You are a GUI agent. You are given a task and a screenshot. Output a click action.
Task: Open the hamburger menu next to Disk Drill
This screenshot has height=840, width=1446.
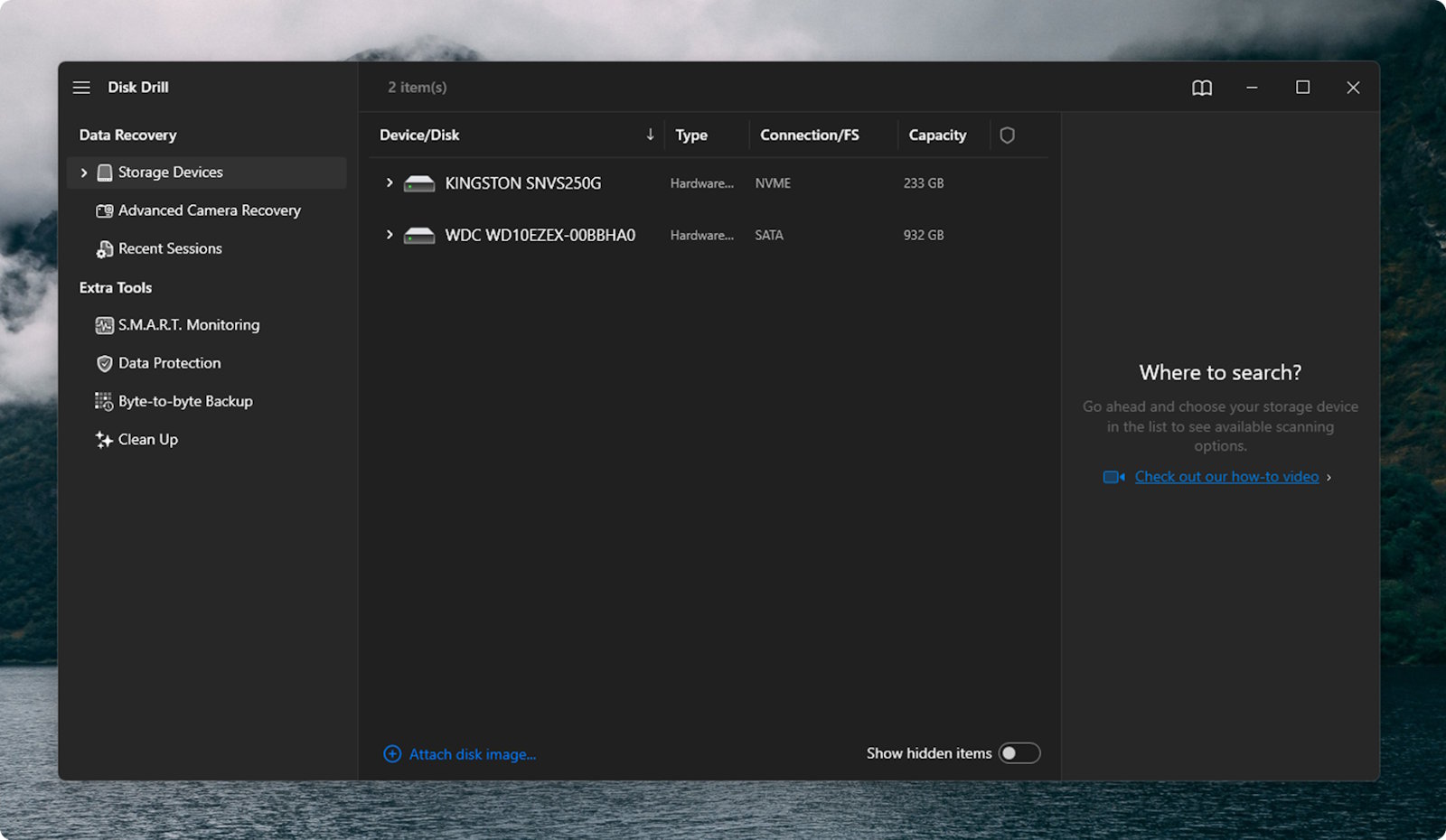(81, 88)
